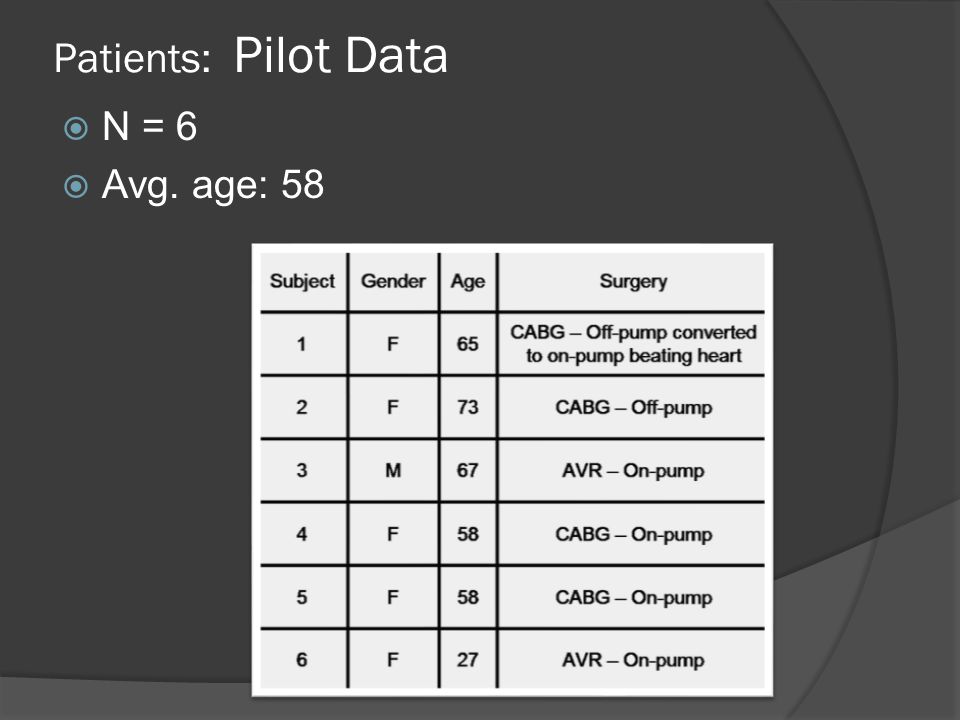Select the Pilot Data title text
Viewport: 960px width, 720px height.
341,55
